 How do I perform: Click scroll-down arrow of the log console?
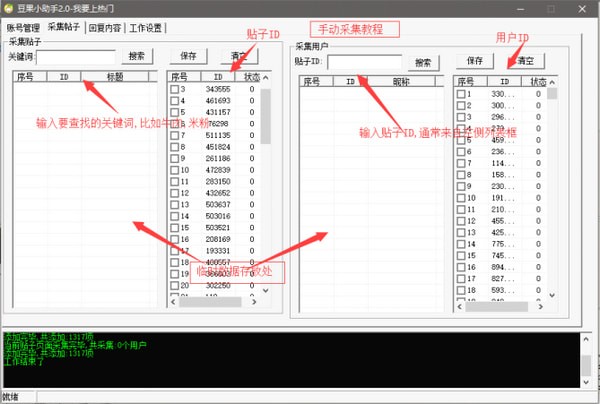pos(586,382)
